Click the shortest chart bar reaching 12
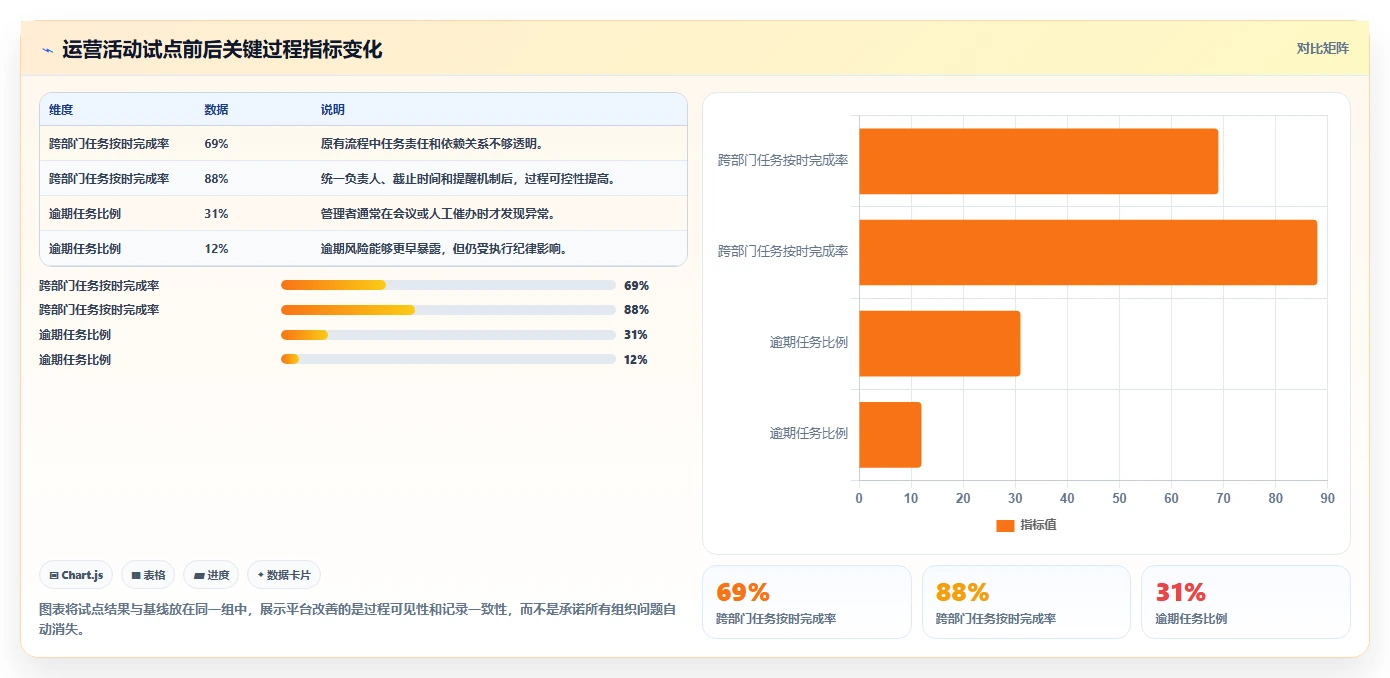This screenshot has height=678, width=1390. coord(890,435)
